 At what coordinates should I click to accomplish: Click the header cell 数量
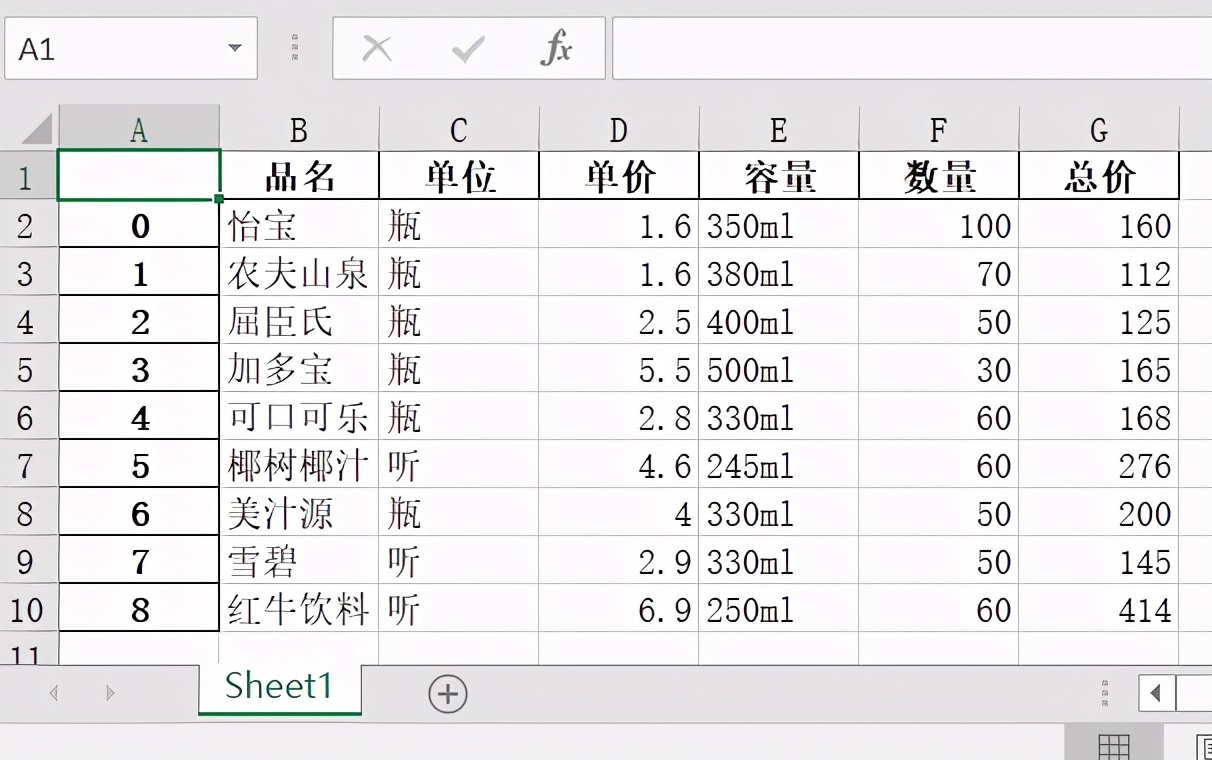coord(939,176)
